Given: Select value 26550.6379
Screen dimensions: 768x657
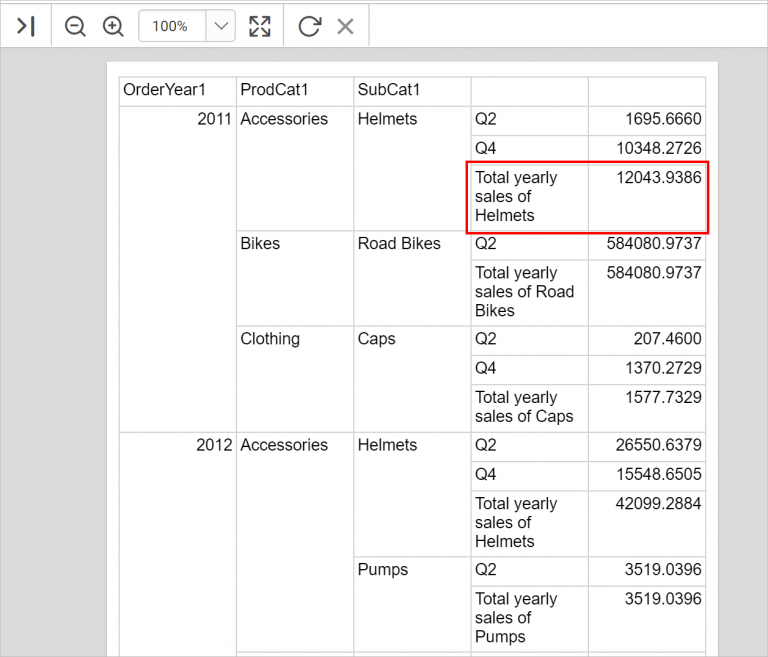Looking at the screenshot, I should pos(647,446).
